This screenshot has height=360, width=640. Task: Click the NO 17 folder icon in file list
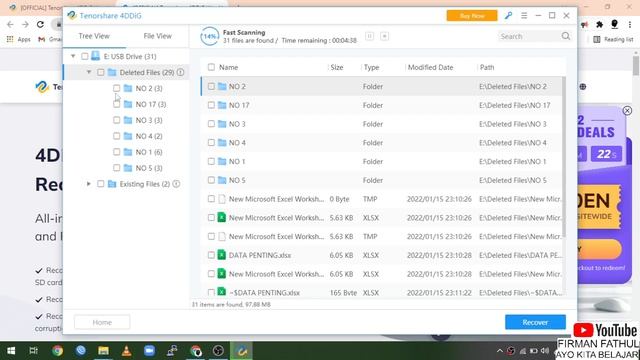click(222, 105)
